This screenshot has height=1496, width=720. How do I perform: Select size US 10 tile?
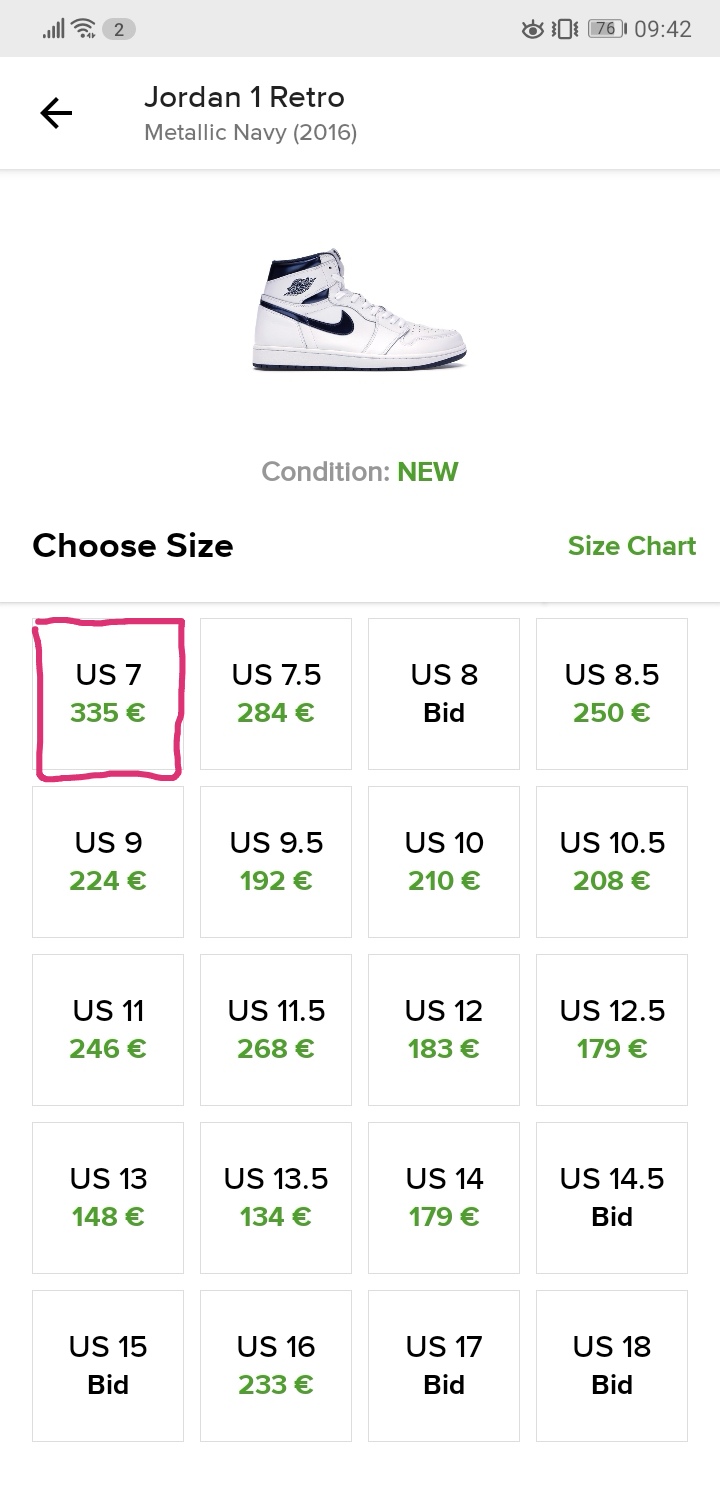[x=444, y=862]
